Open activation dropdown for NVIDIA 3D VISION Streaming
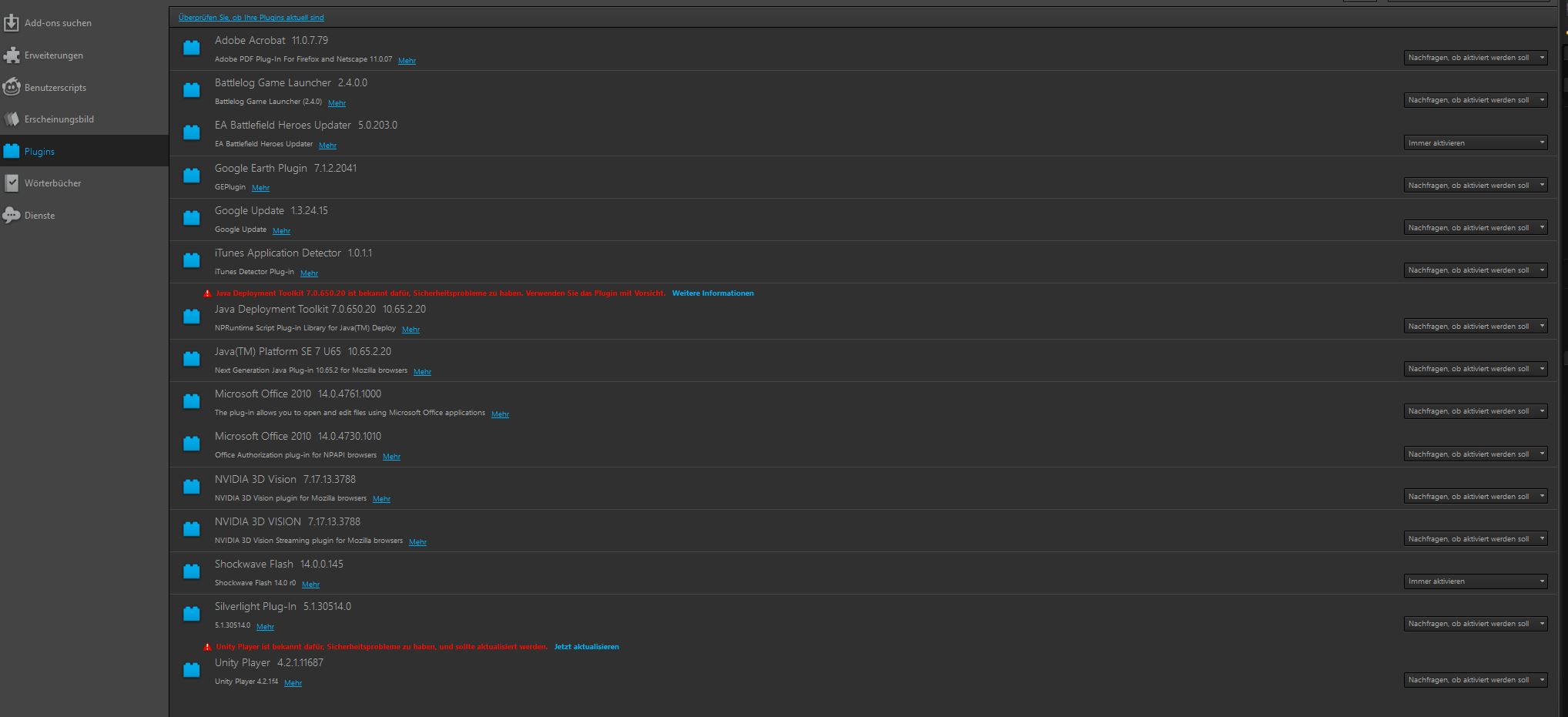The height and width of the screenshot is (717, 1568). pos(1476,539)
